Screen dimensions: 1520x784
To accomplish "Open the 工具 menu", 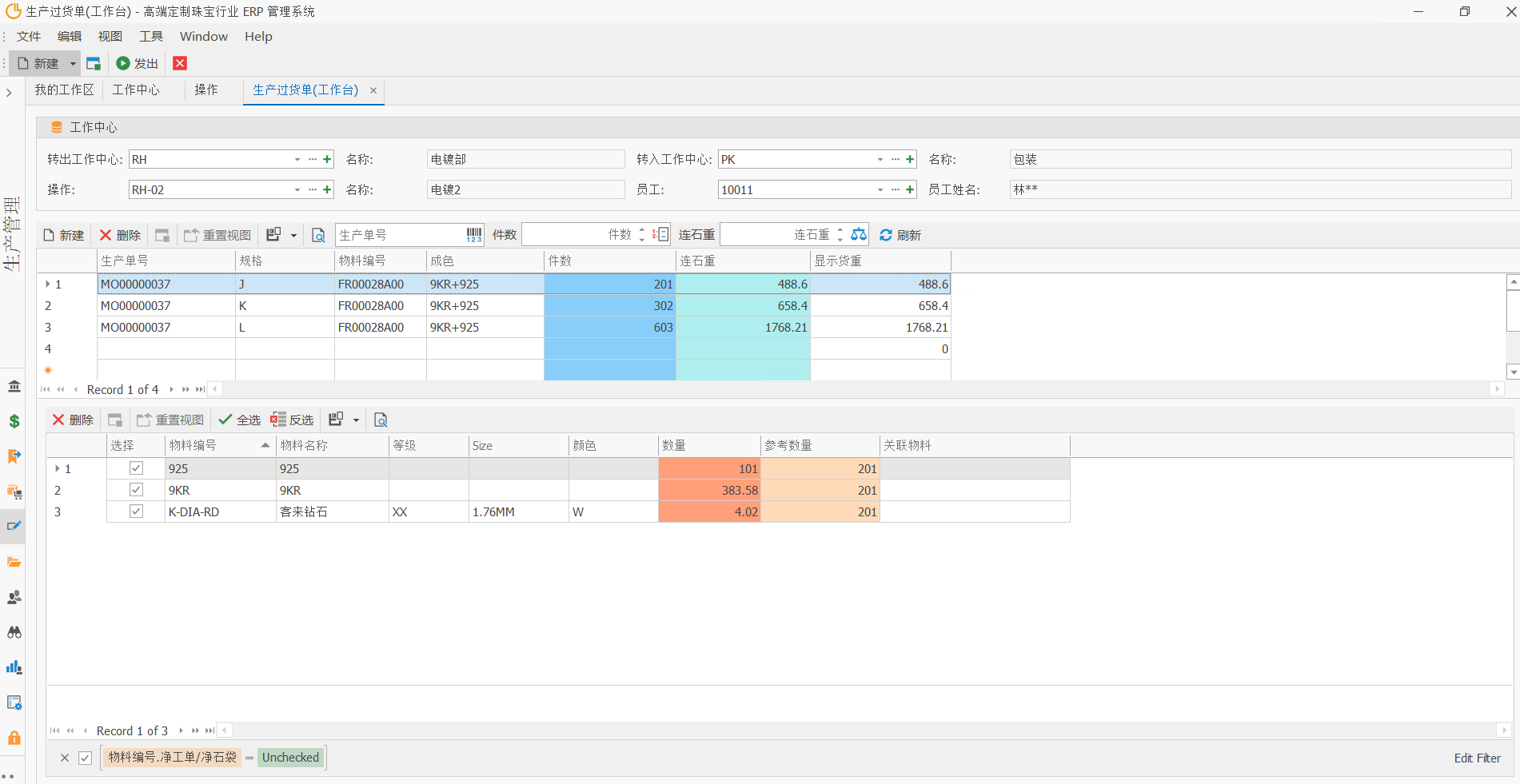I will [x=150, y=37].
